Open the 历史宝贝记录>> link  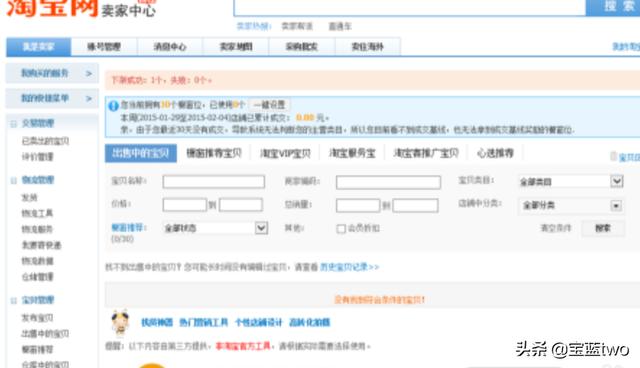(349, 267)
